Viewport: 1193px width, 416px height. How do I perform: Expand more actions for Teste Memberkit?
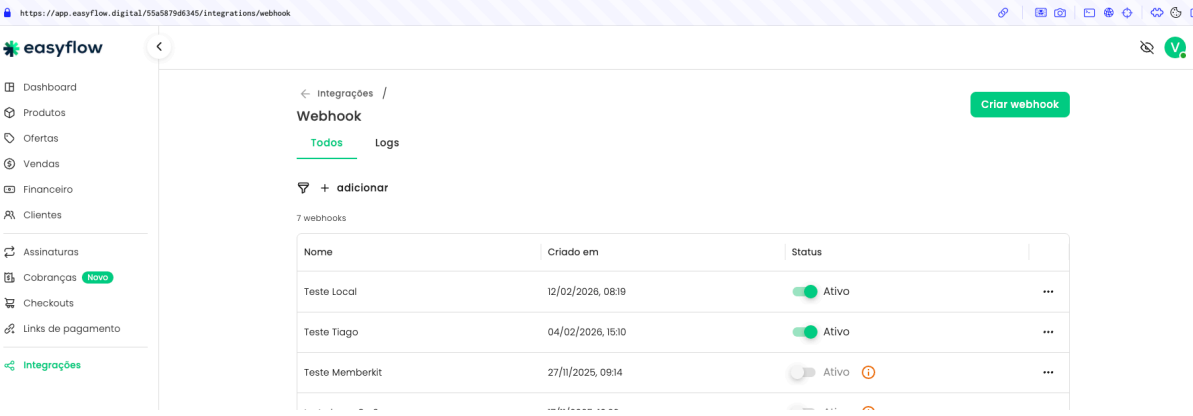click(1048, 372)
